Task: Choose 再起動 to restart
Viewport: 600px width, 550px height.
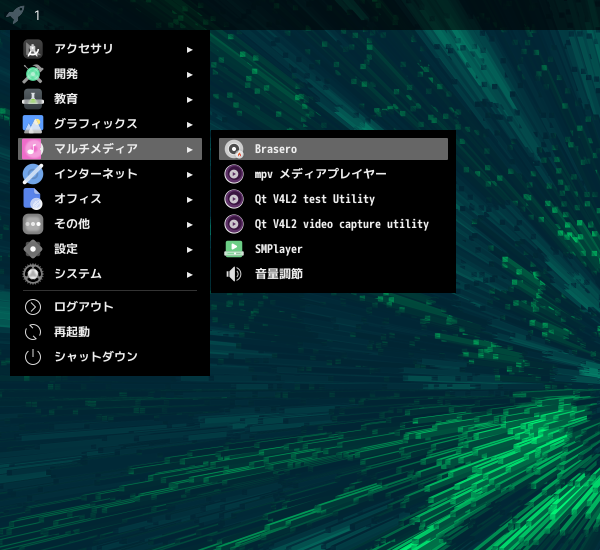Action: pos(110,332)
